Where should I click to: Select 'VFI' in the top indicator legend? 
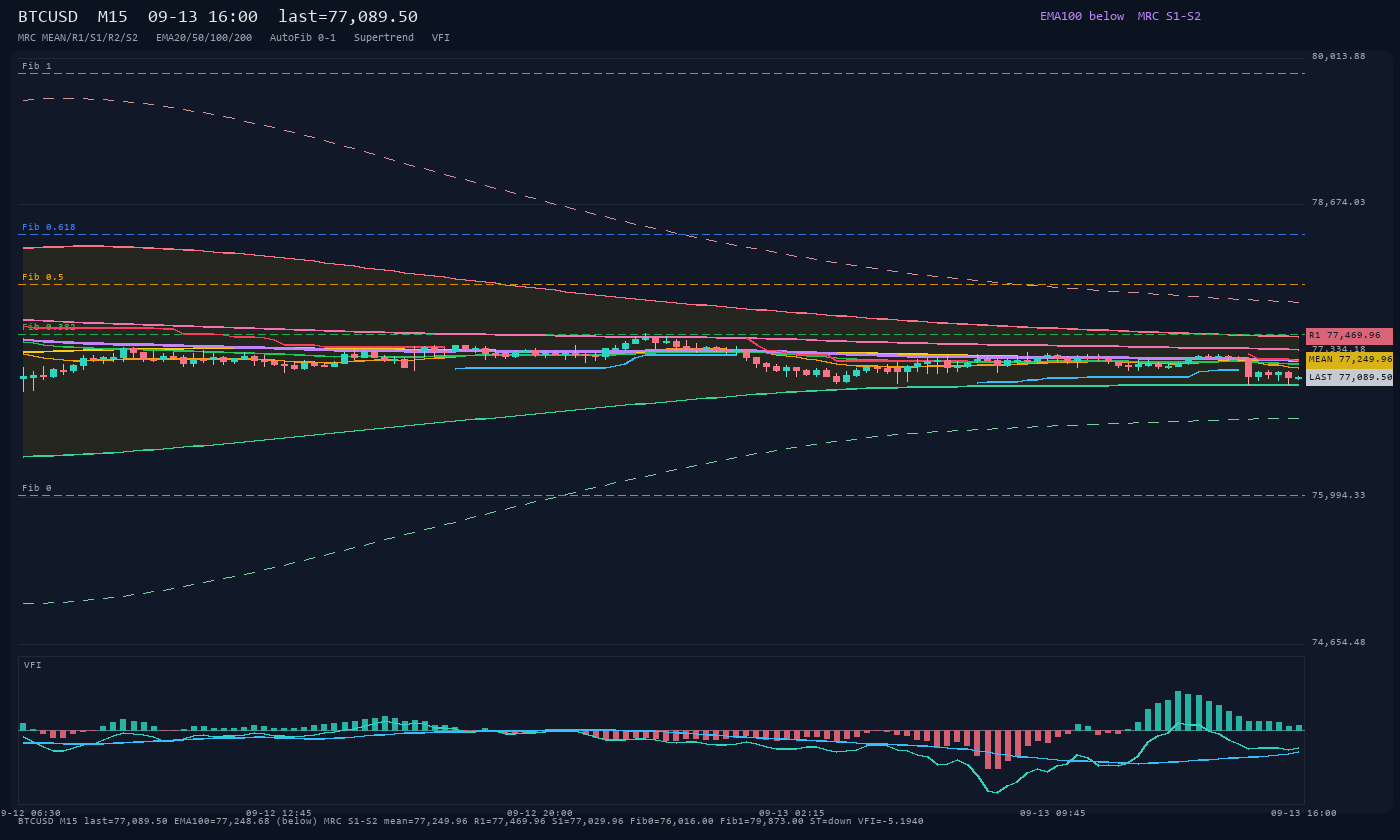(441, 37)
